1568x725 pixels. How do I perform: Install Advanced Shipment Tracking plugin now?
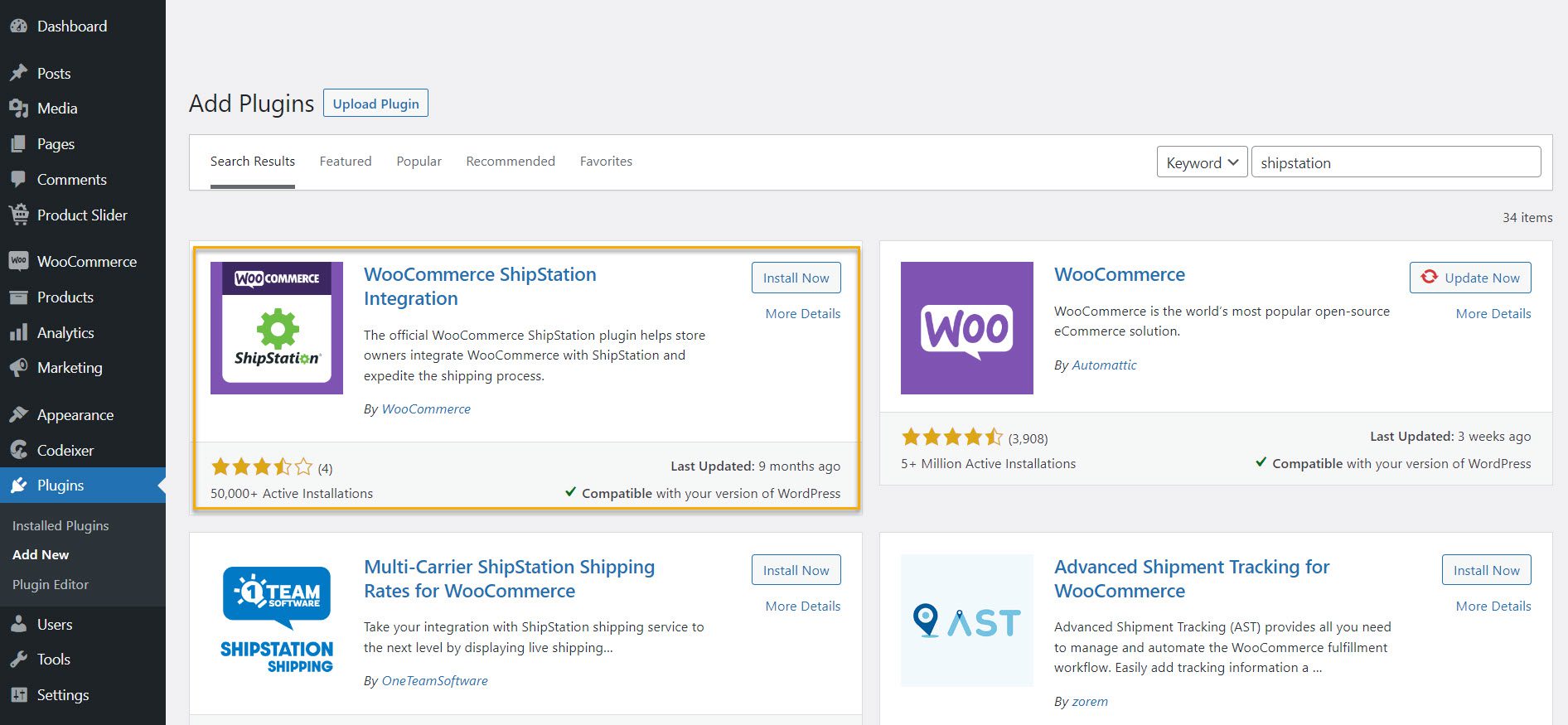tap(1487, 570)
